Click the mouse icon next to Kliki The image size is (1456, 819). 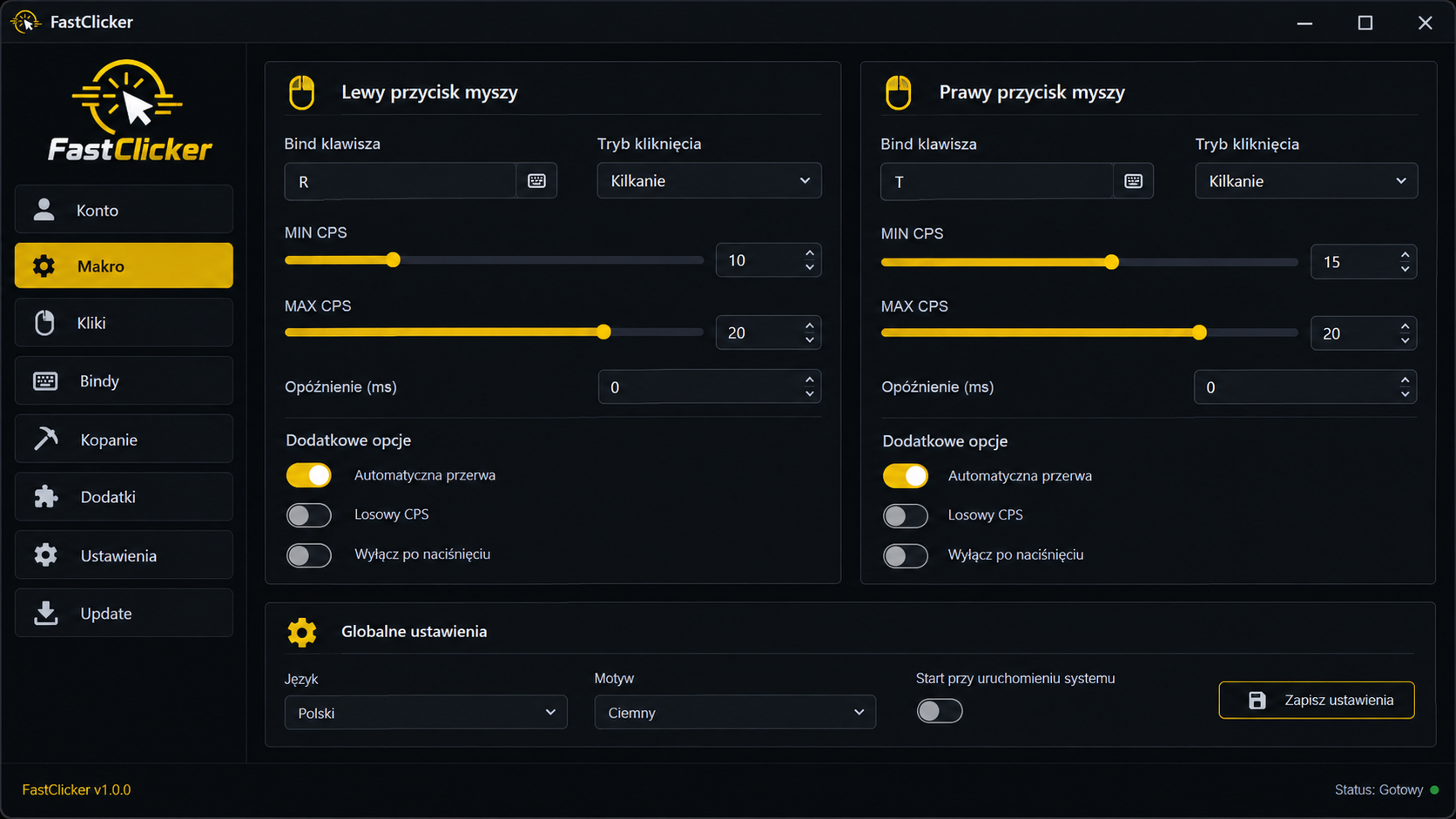44,323
